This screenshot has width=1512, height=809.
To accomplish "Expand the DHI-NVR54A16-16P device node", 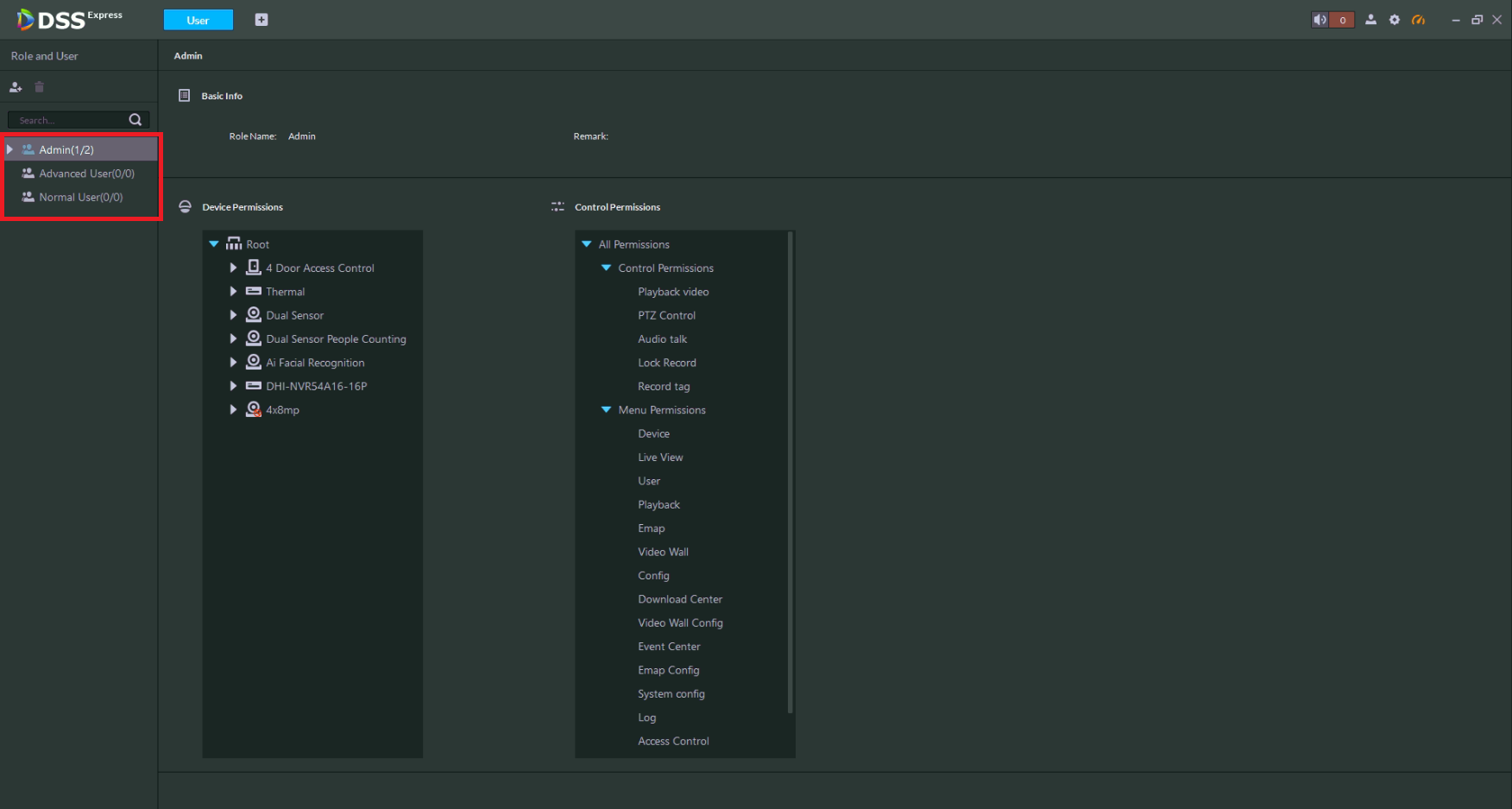I will [233, 386].
